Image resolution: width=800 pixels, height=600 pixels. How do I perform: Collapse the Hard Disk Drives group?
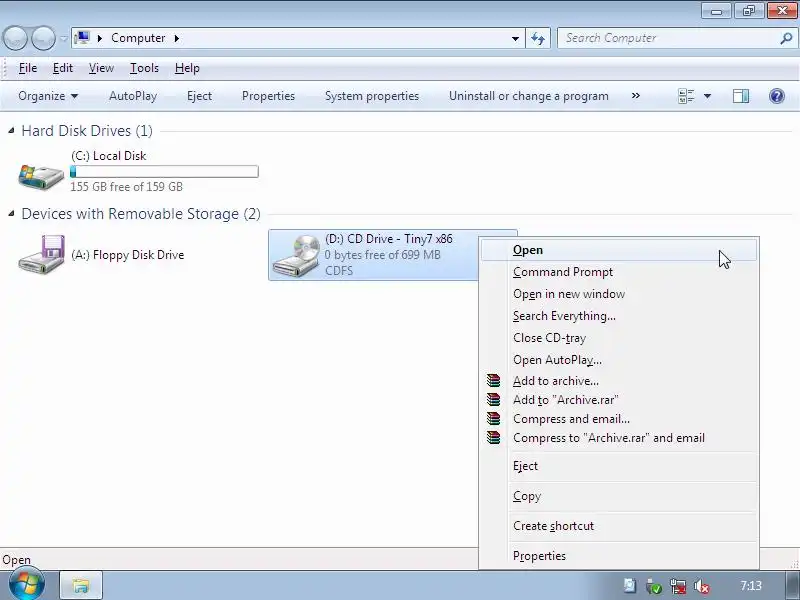tap(11, 131)
